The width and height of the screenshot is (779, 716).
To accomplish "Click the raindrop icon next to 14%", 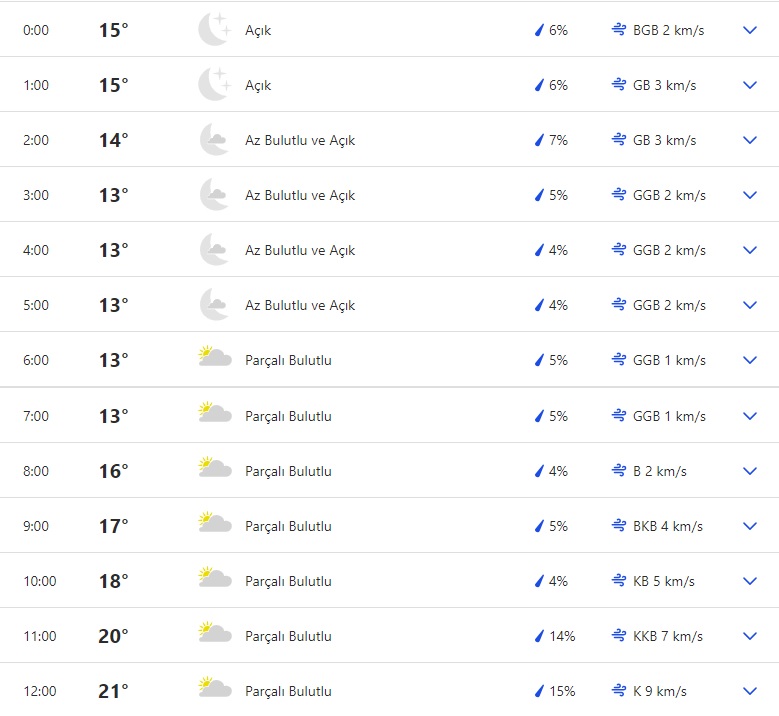I will 539,636.
